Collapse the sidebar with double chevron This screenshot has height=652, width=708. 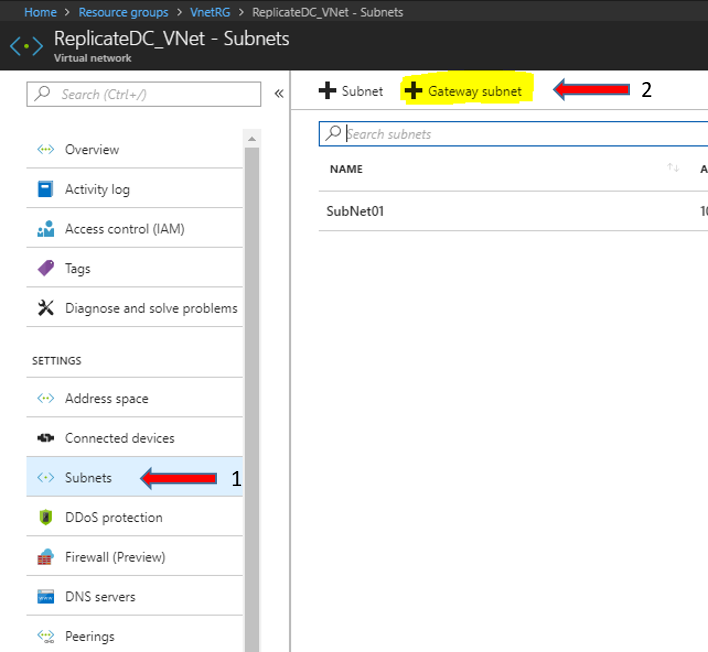(279, 93)
